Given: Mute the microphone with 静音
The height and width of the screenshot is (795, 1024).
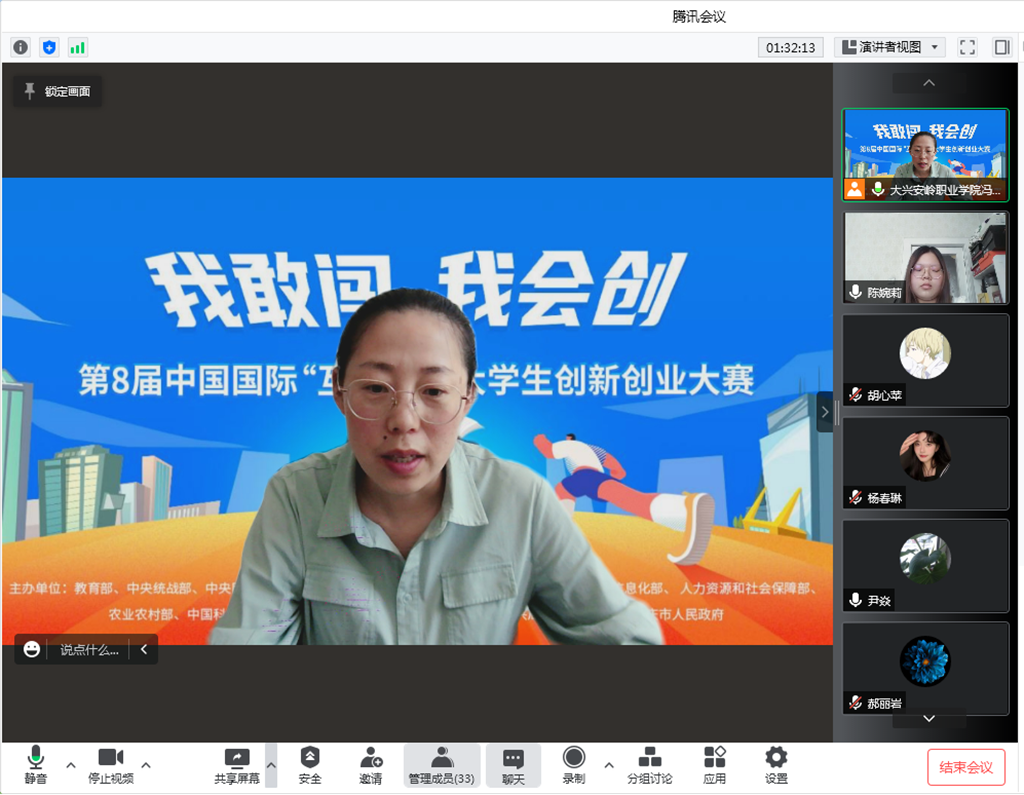Looking at the screenshot, I should (35, 765).
